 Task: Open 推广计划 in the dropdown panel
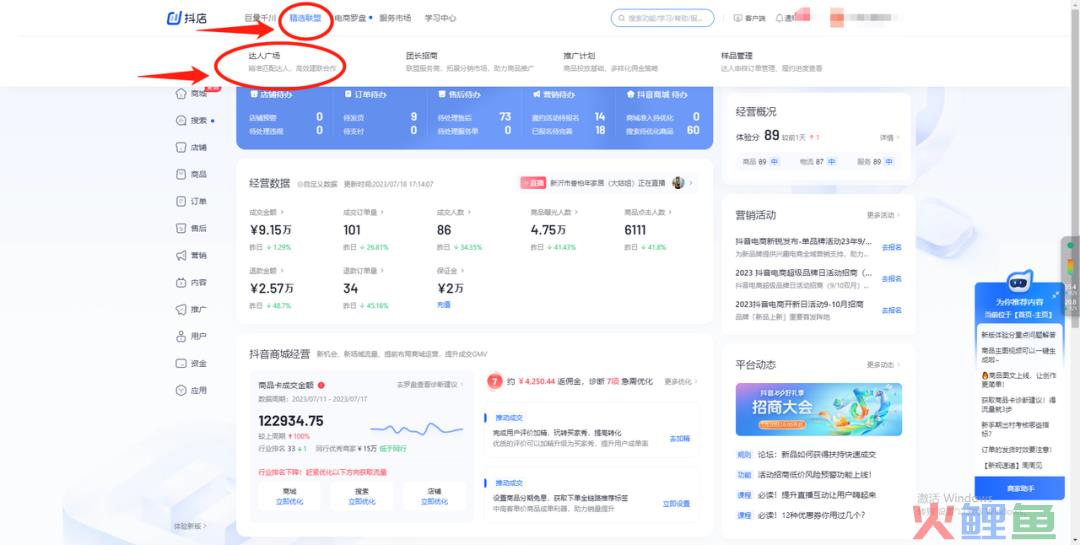point(579,55)
